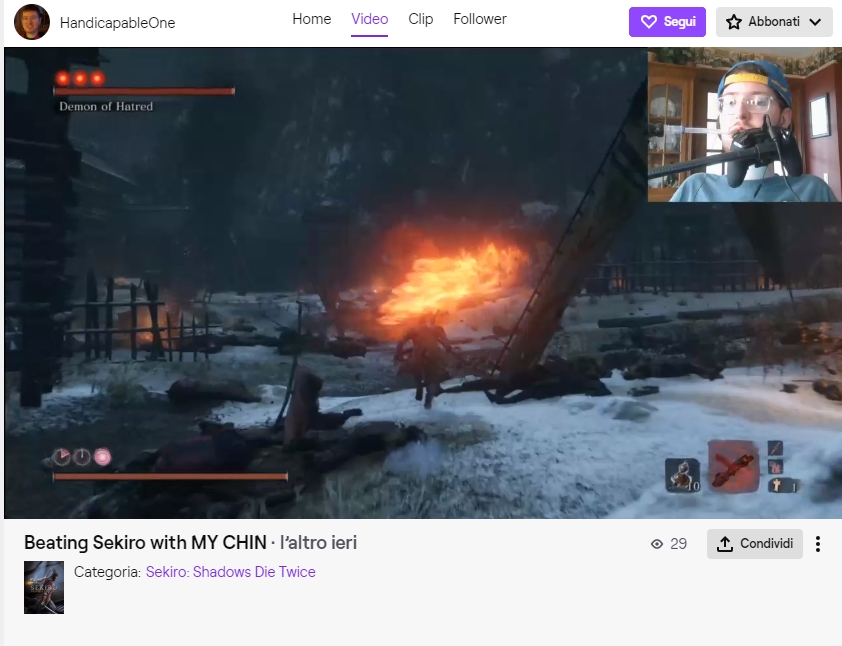Expand the Abbonati dropdown chevron
Image resolution: width=842 pixels, height=646 pixels.
pos(815,22)
